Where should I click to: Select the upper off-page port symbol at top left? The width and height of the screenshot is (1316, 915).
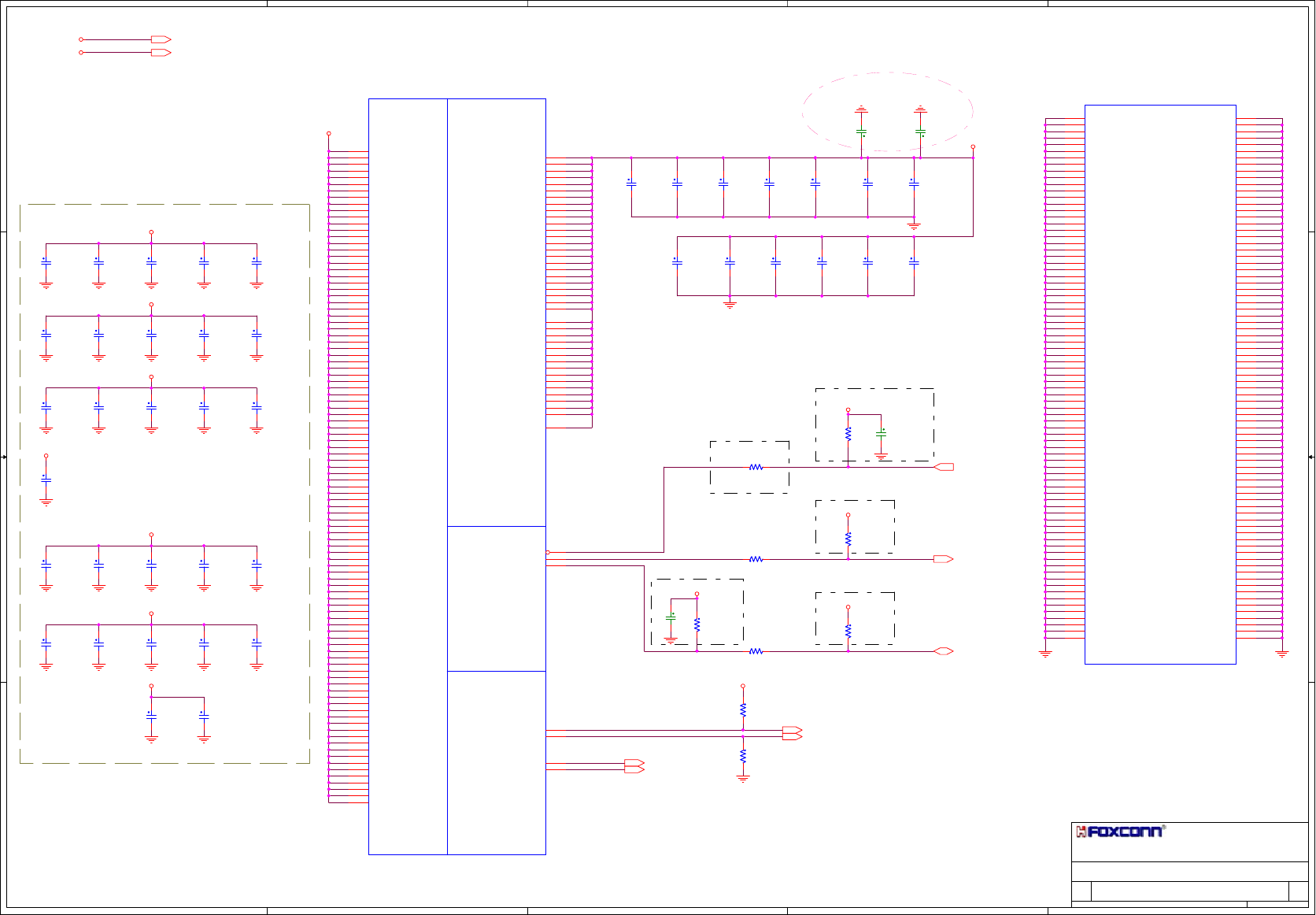161,39
